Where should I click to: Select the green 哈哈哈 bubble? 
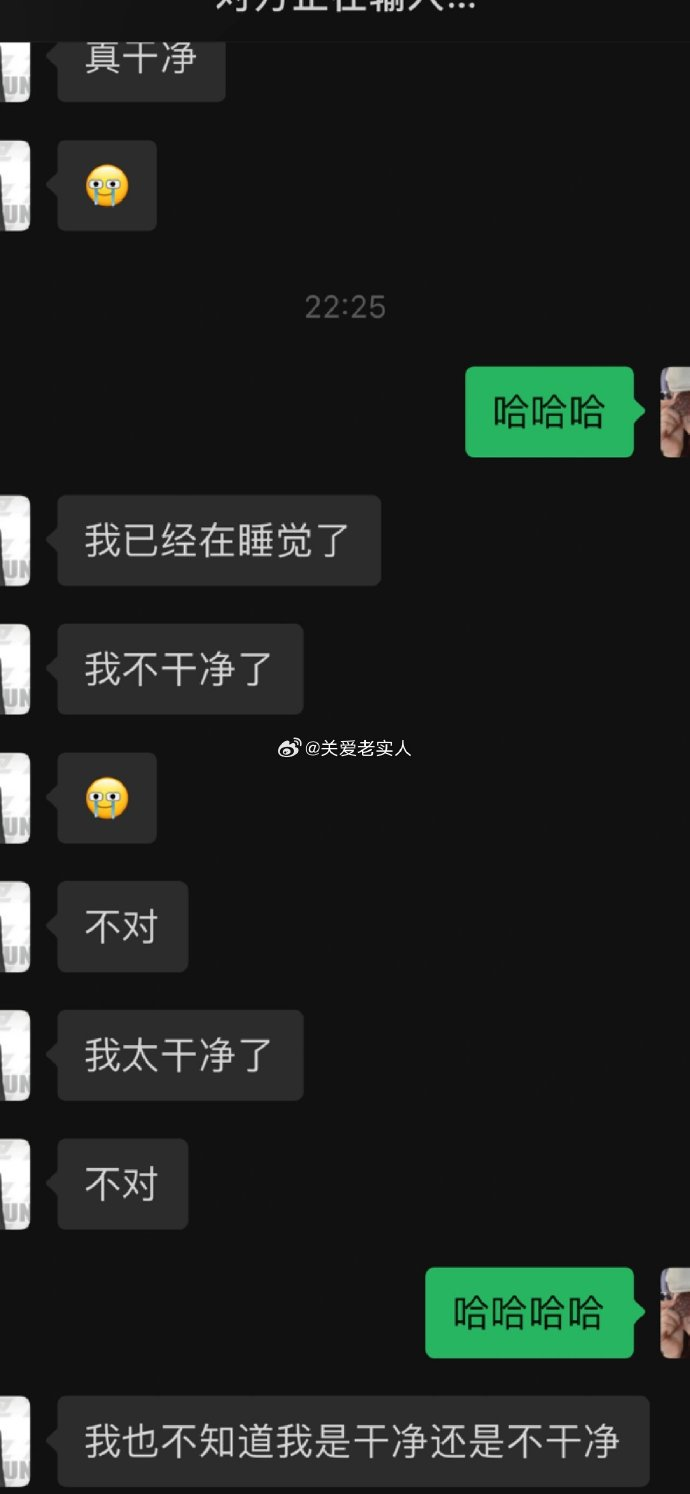pyautogui.click(x=549, y=412)
